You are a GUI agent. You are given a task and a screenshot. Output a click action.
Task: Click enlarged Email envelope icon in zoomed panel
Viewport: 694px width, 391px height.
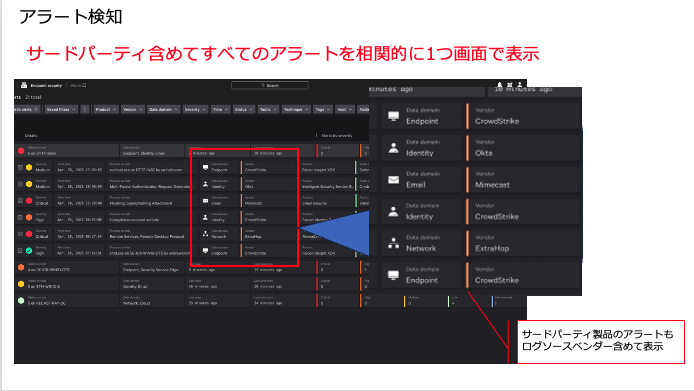coord(393,180)
